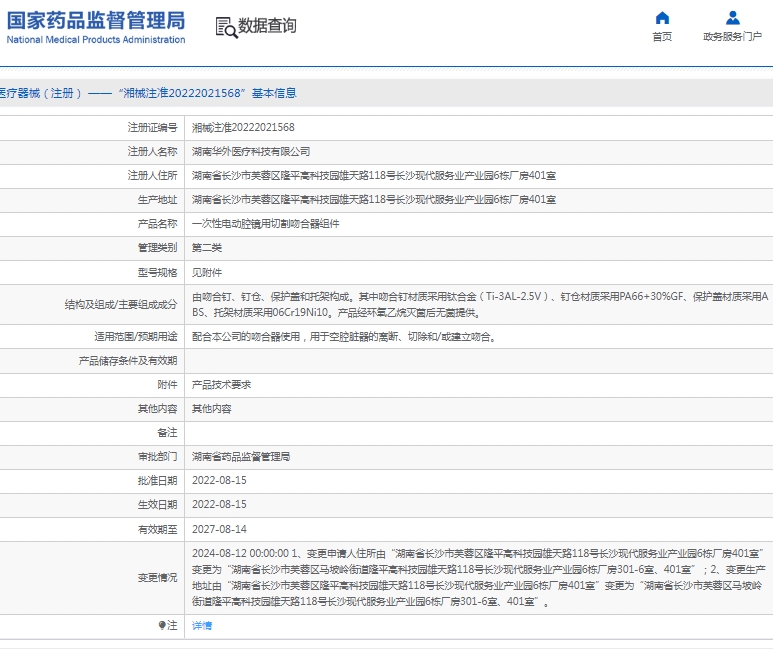Screen dimensions: 773x649
Task: Click the 变更情况 label
Action: (157, 577)
